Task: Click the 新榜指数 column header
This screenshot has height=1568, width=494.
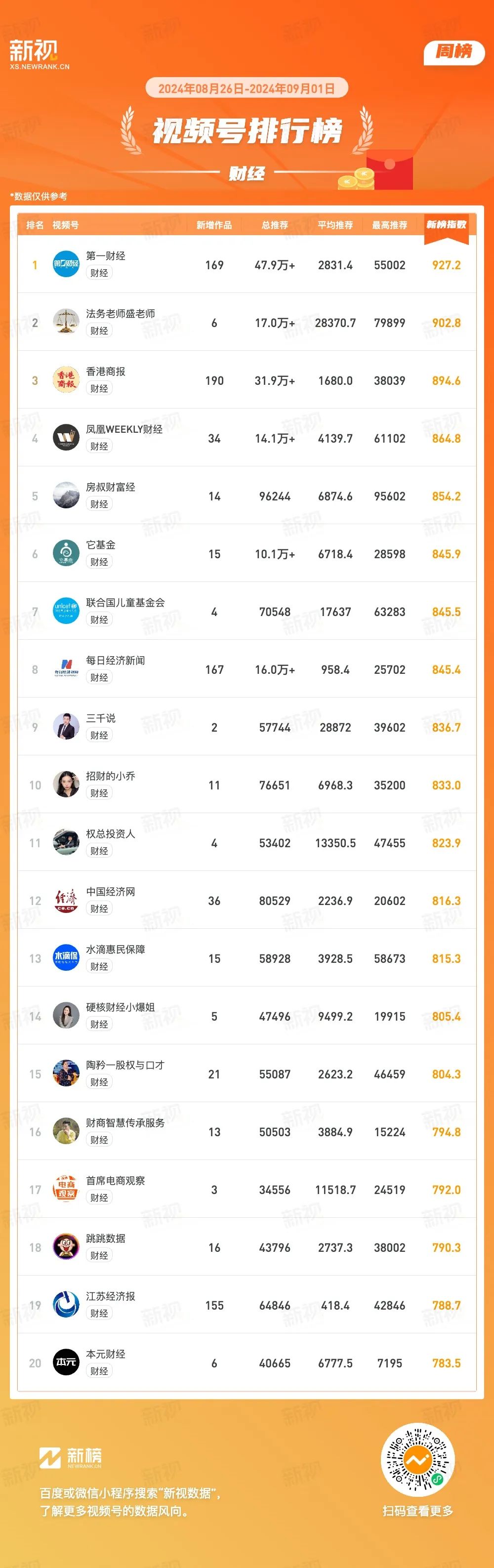Action: (x=446, y=225)
